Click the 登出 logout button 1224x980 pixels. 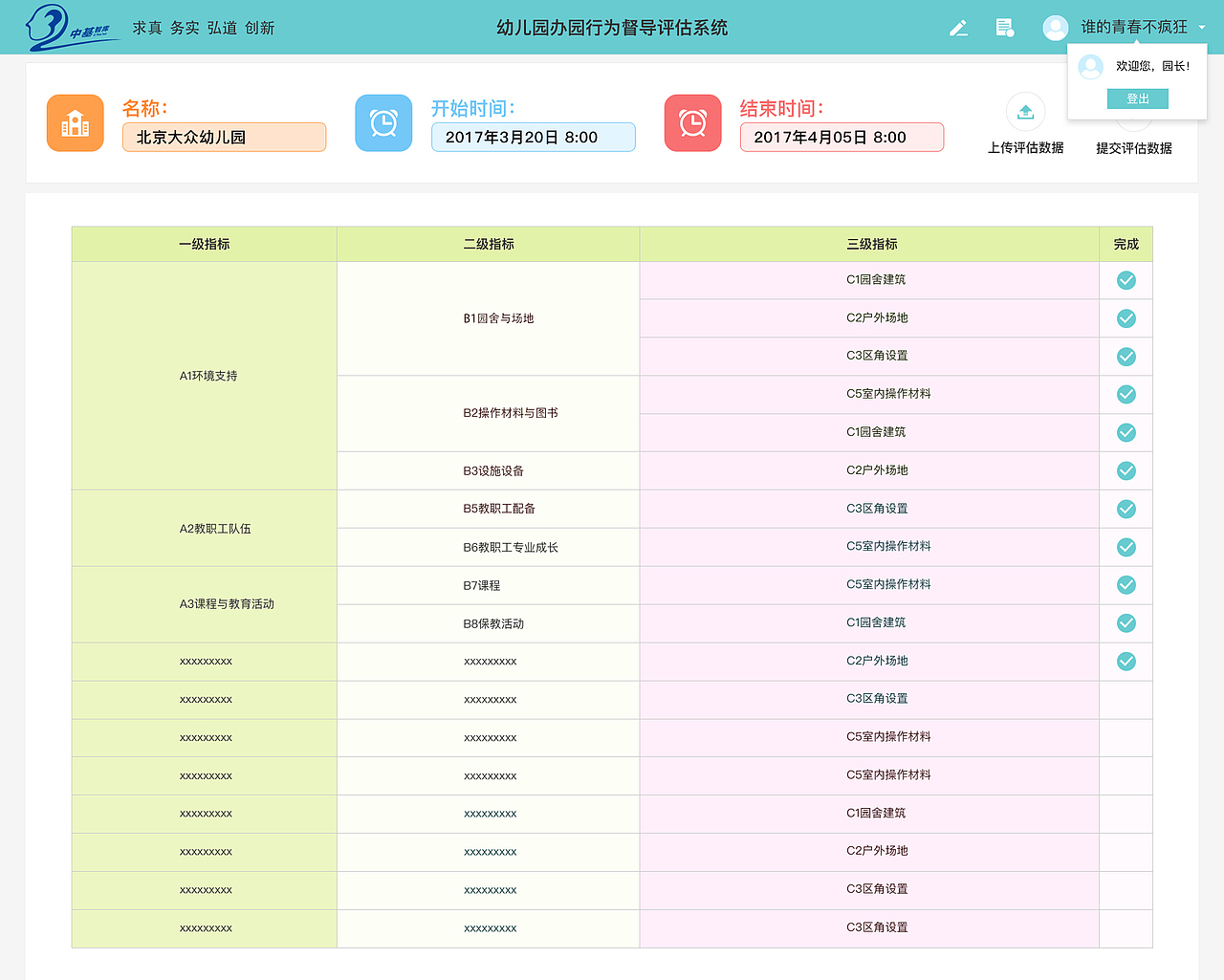point(1137,98)
